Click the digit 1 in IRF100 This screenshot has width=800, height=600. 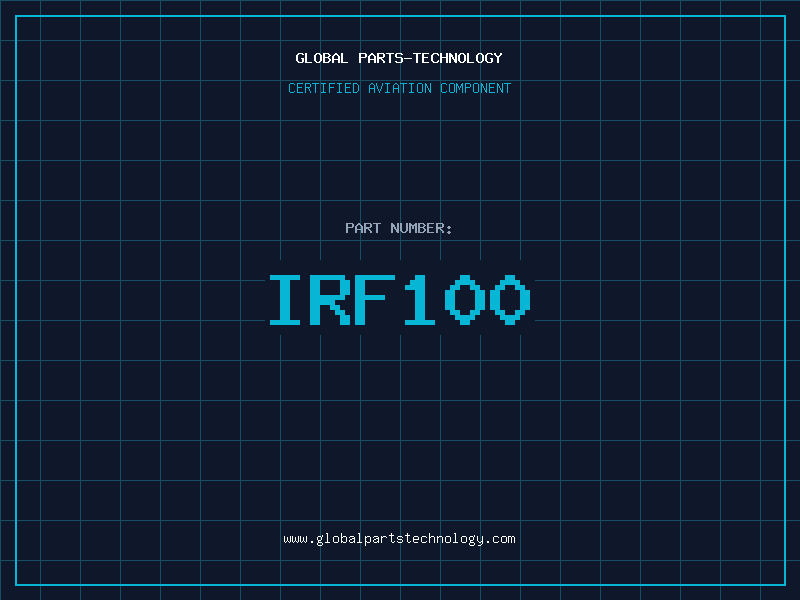click(421, 300)
